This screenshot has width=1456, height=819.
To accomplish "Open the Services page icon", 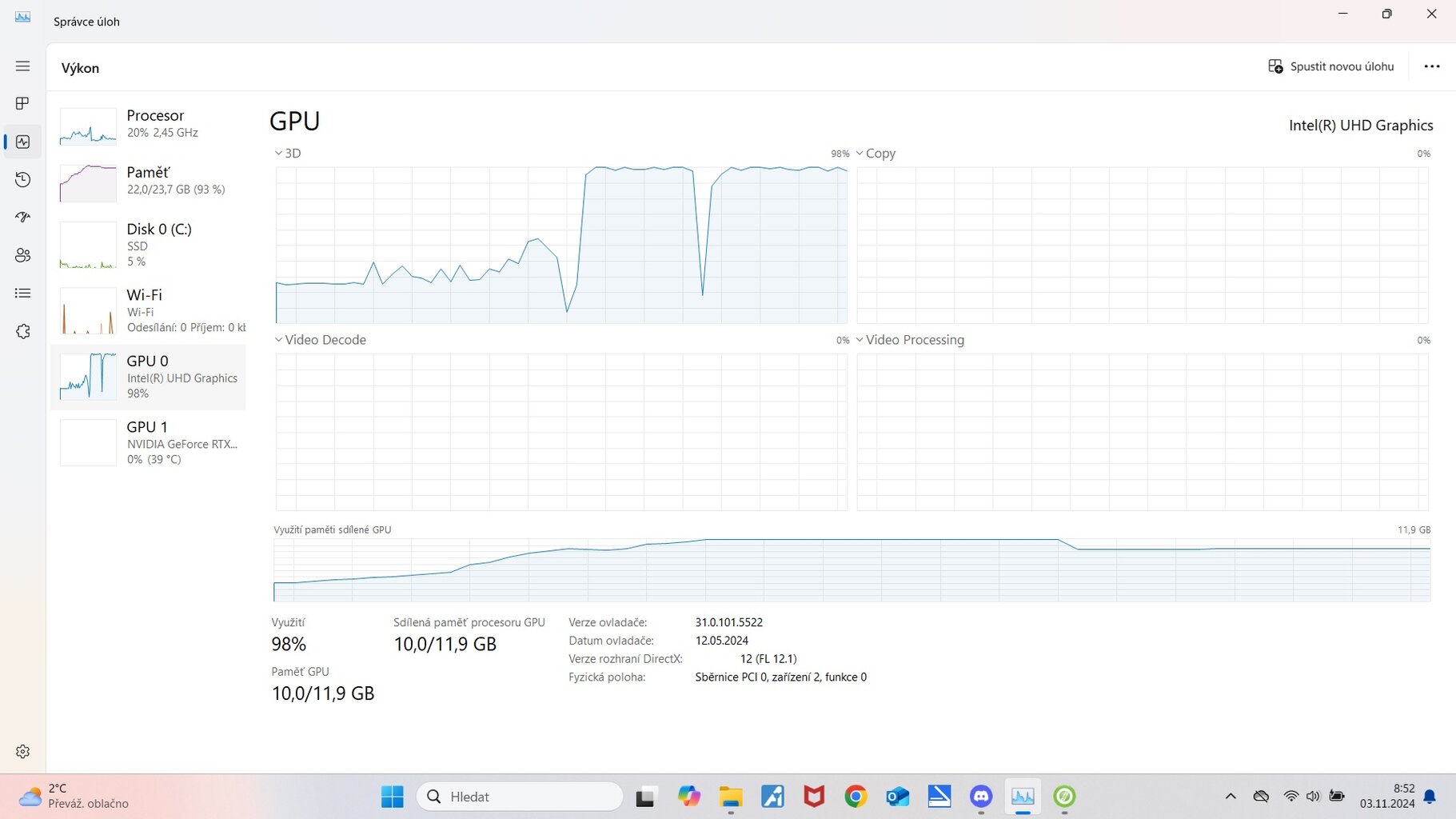I will tap(22, 331).
